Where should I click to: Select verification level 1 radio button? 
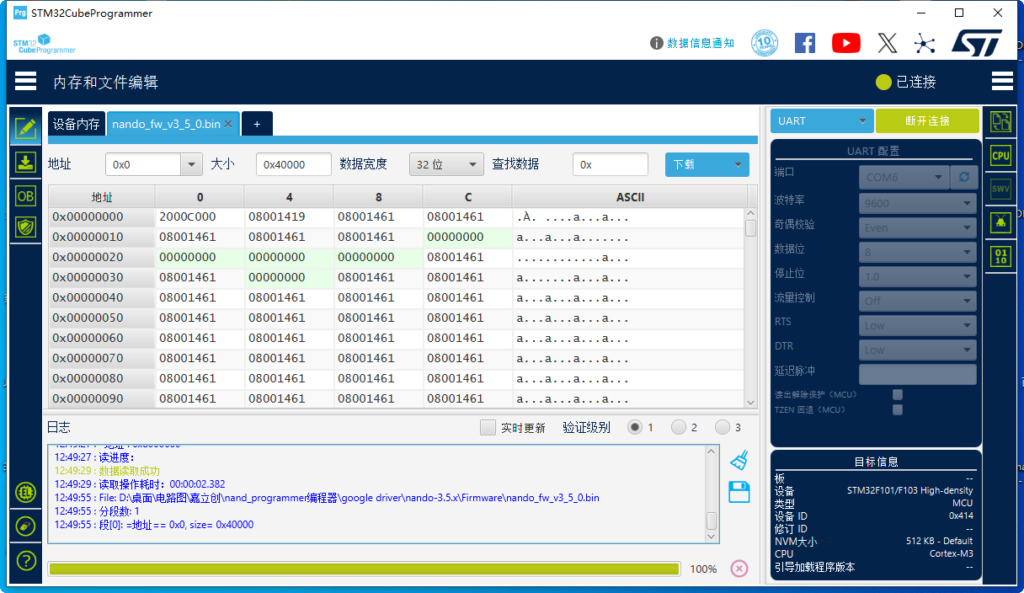tap(634, 427)
